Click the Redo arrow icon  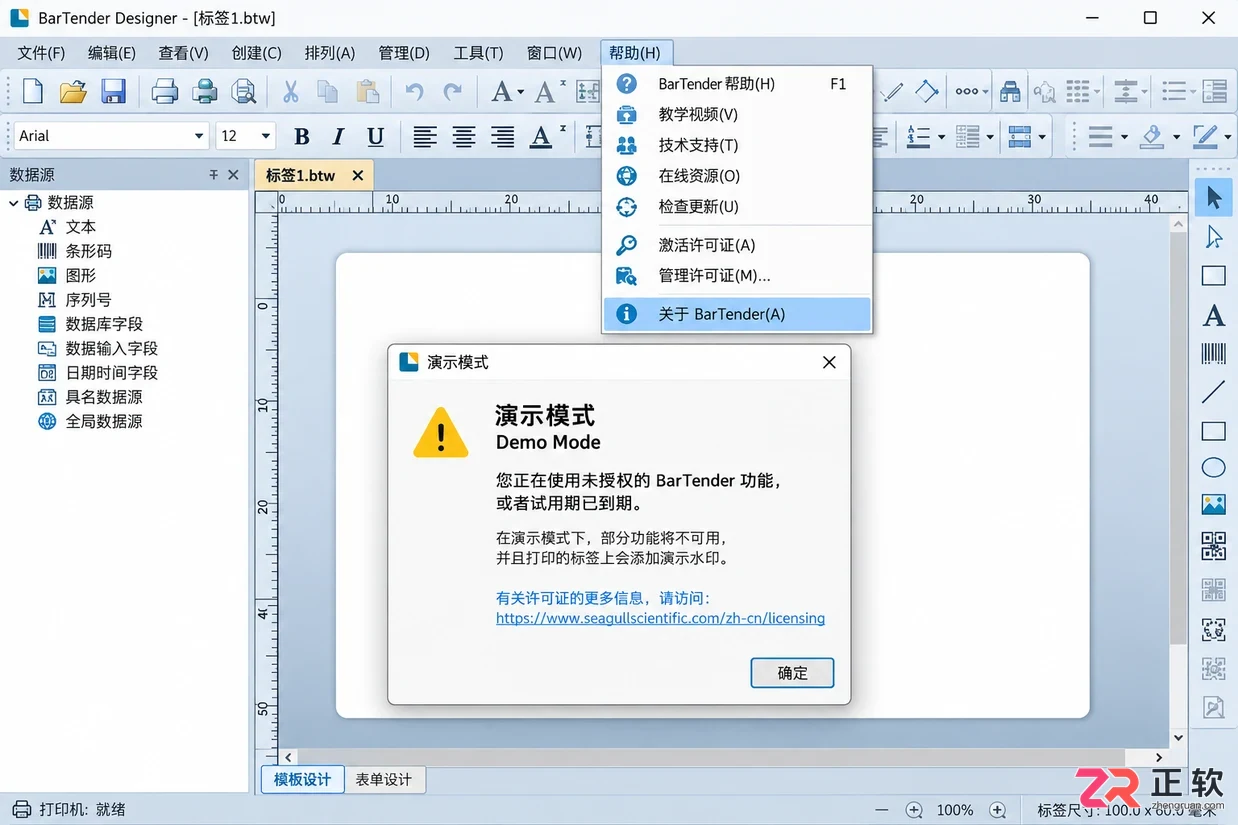pyautogui.click(x=452, y=91)
